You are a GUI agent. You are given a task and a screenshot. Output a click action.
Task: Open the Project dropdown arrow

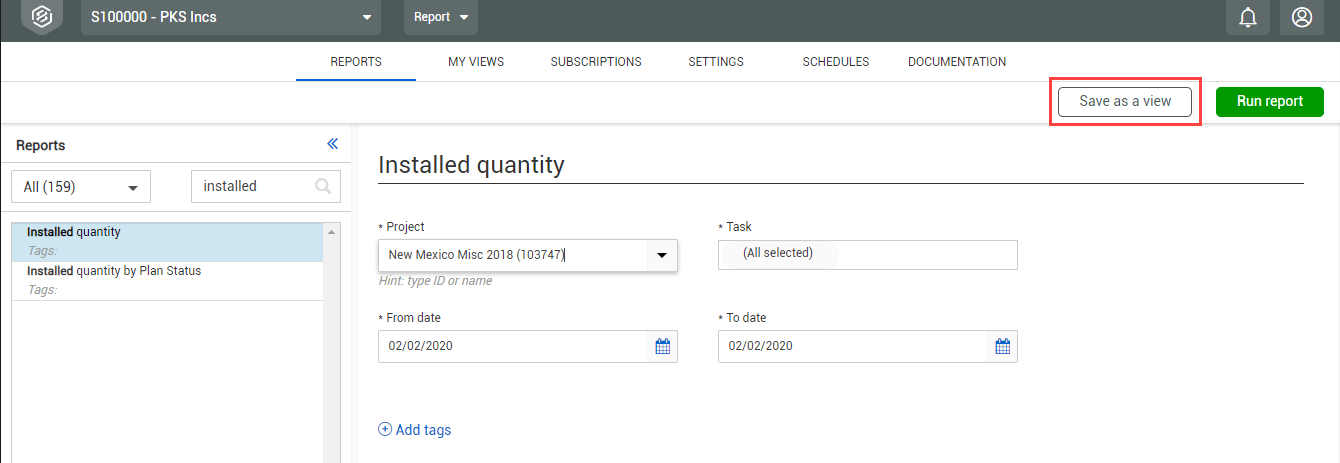tap(662, 255)
